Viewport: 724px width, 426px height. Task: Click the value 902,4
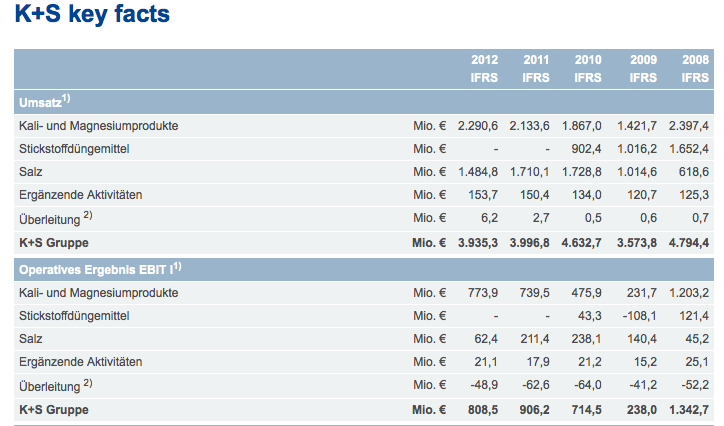pyautogui.click(x=586, y=149)
